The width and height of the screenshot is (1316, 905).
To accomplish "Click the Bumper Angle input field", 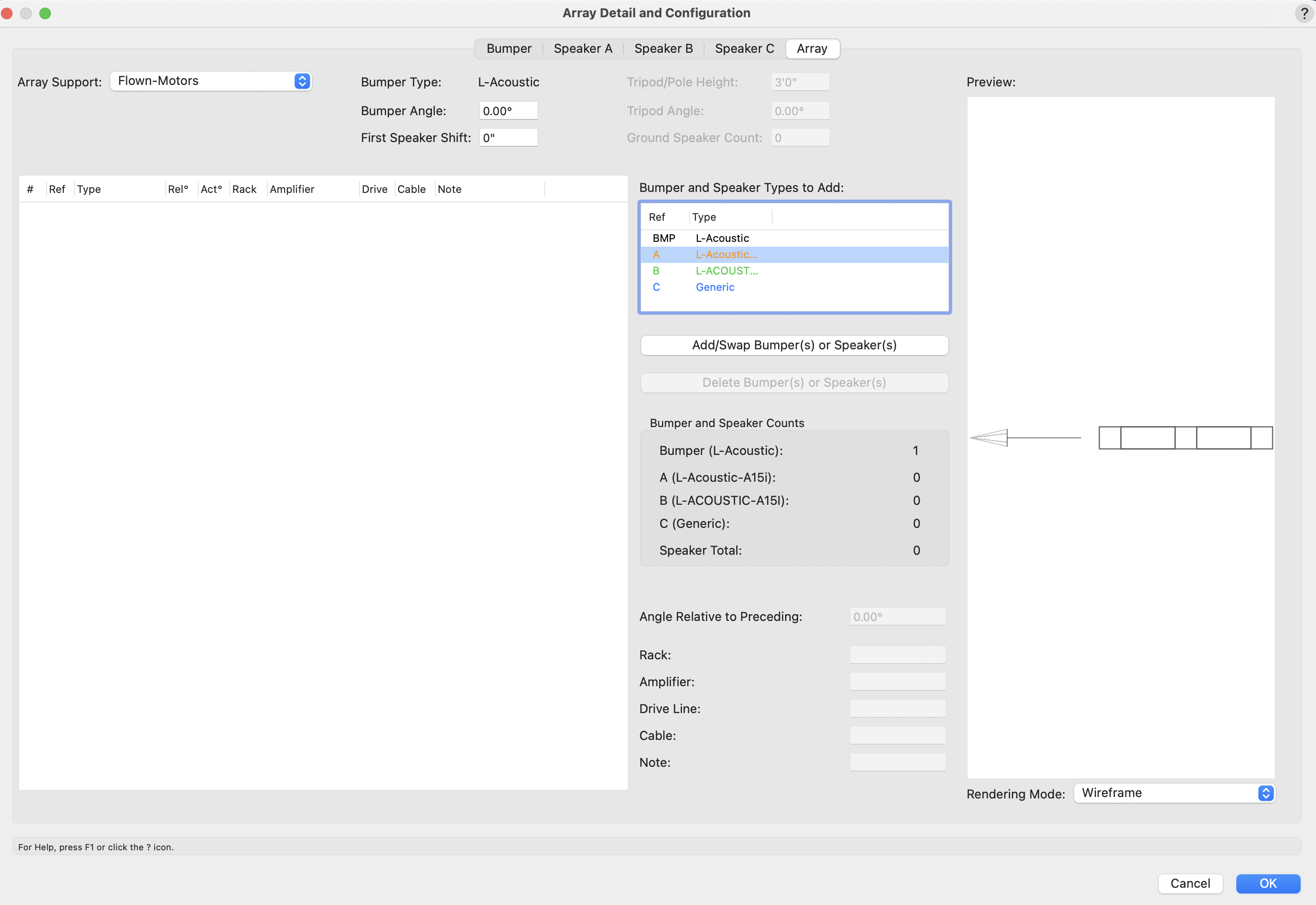I will 508,111.
